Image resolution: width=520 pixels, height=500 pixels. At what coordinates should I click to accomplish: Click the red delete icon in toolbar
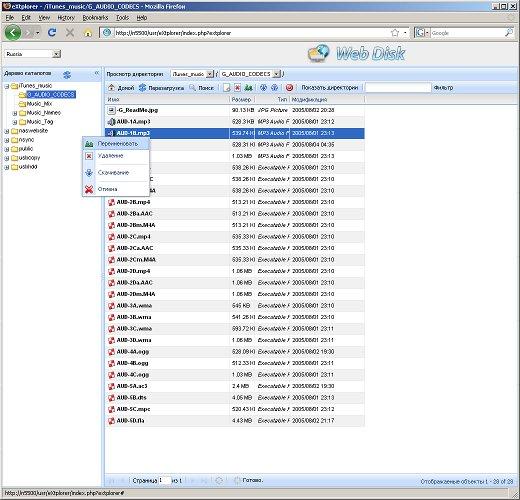(237, 88)
